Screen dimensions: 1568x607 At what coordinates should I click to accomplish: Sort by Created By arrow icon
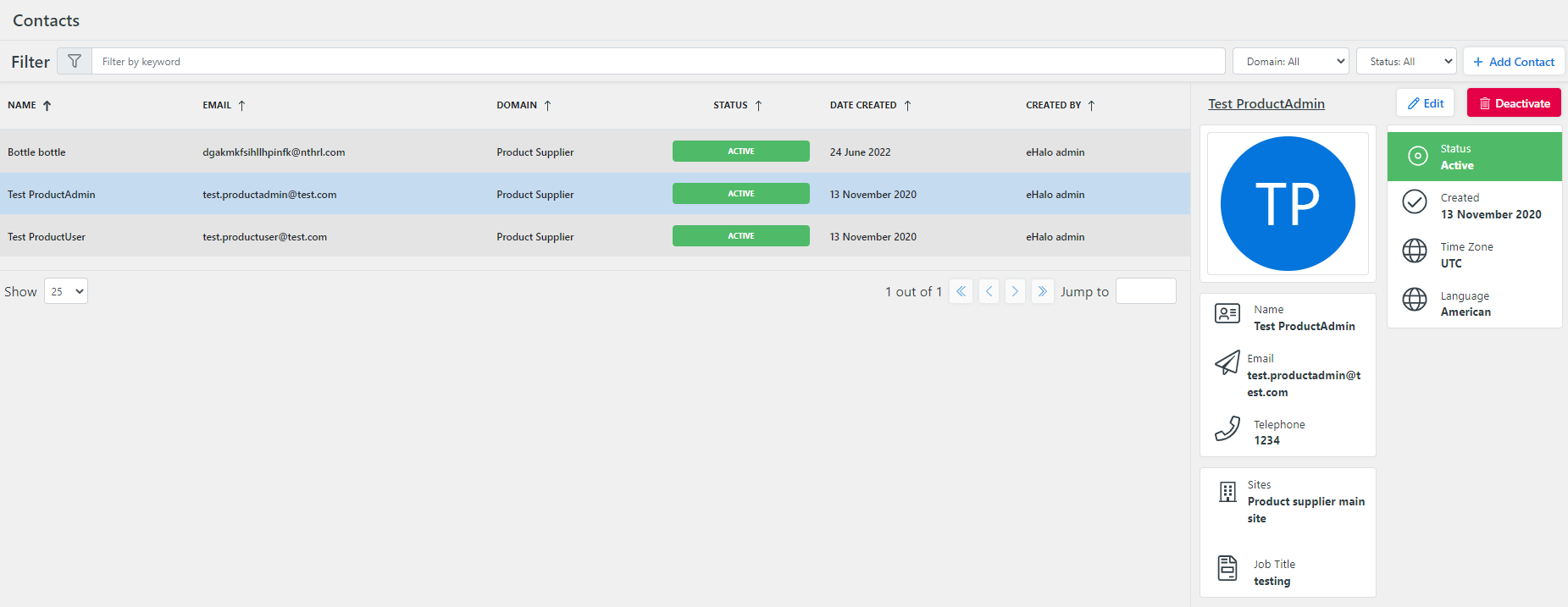coord(1091,106)
